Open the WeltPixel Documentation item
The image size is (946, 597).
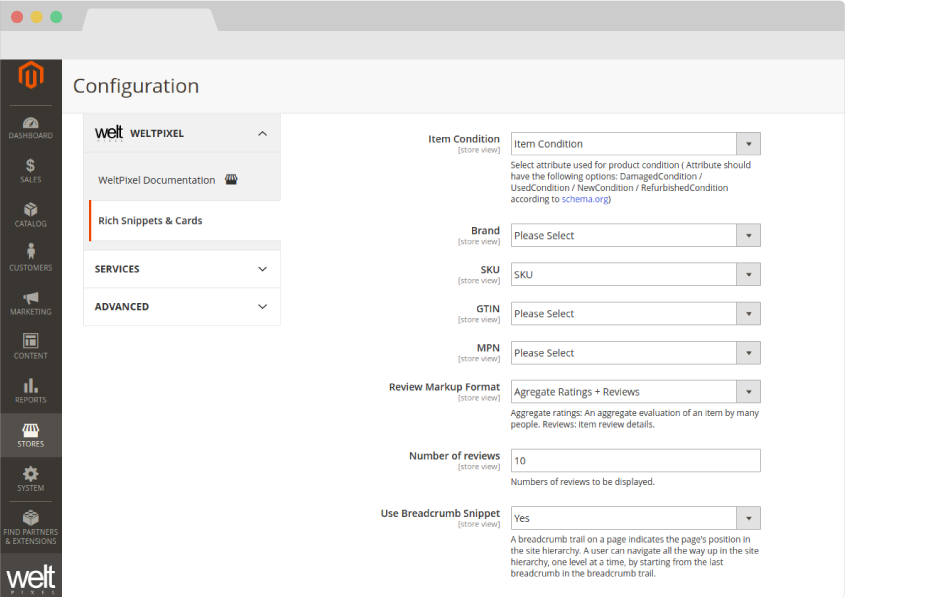(x=157, y=180)
